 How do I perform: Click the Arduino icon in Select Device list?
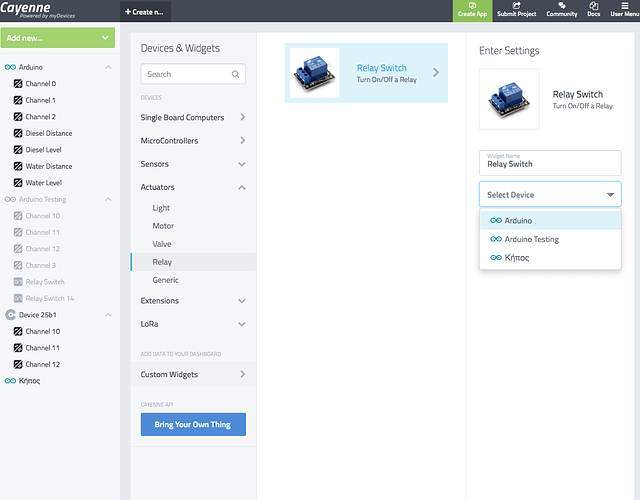(x=496, y=220)
